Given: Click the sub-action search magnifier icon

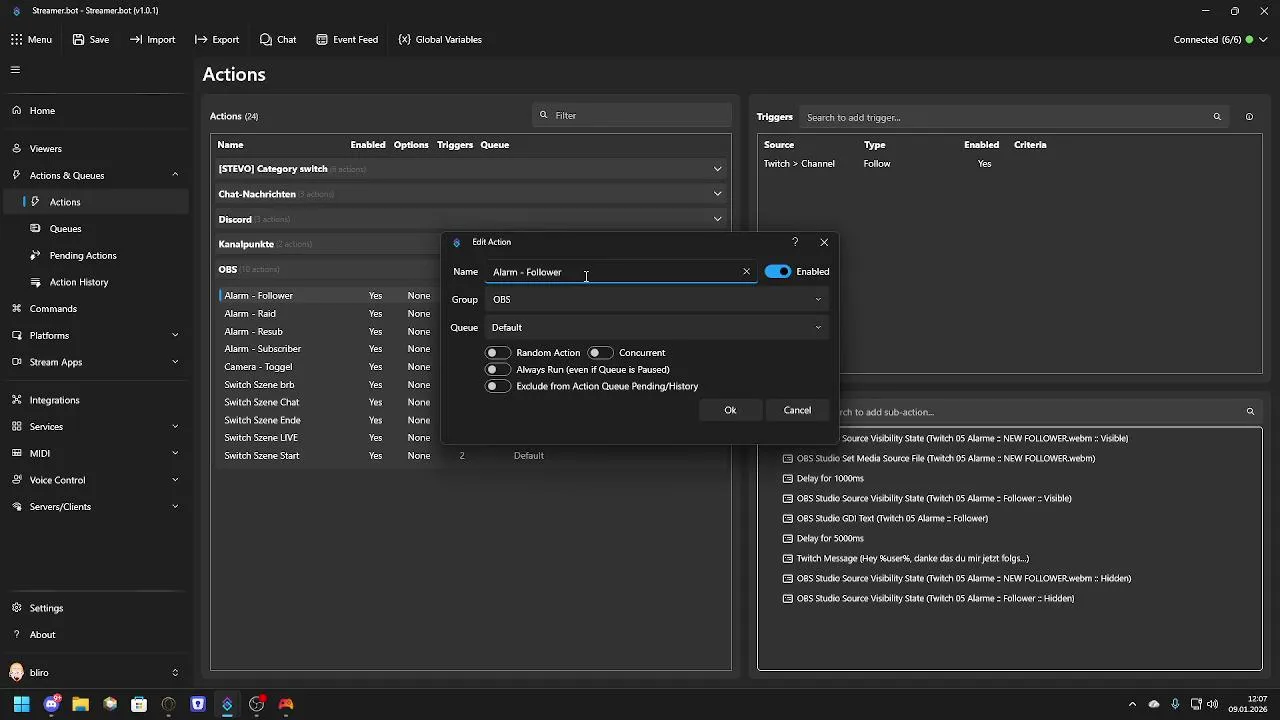Looking at the screenshot, I should [1250, 412].
